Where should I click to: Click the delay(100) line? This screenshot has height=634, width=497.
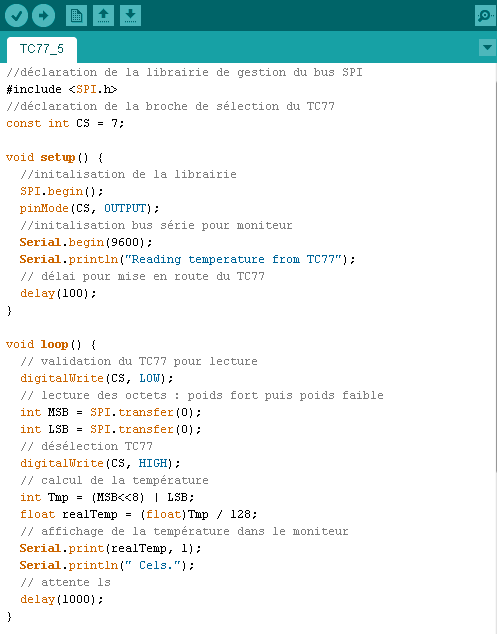tap(58, 293)
